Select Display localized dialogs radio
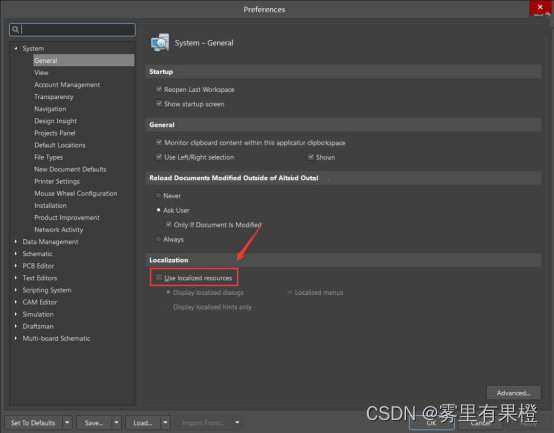Viewport: 554px width, 433px height. pos(168,292)
